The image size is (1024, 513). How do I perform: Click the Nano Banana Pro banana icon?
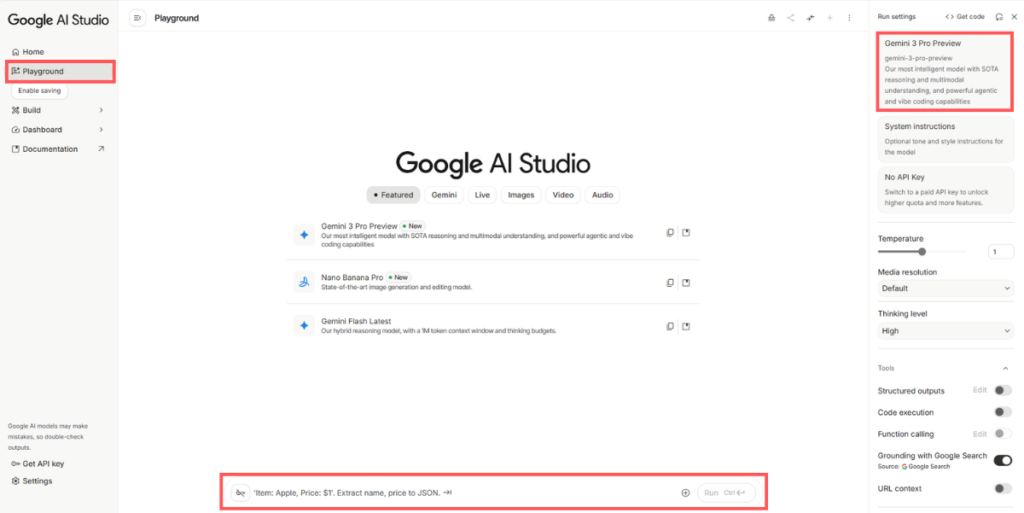(303, 281)
